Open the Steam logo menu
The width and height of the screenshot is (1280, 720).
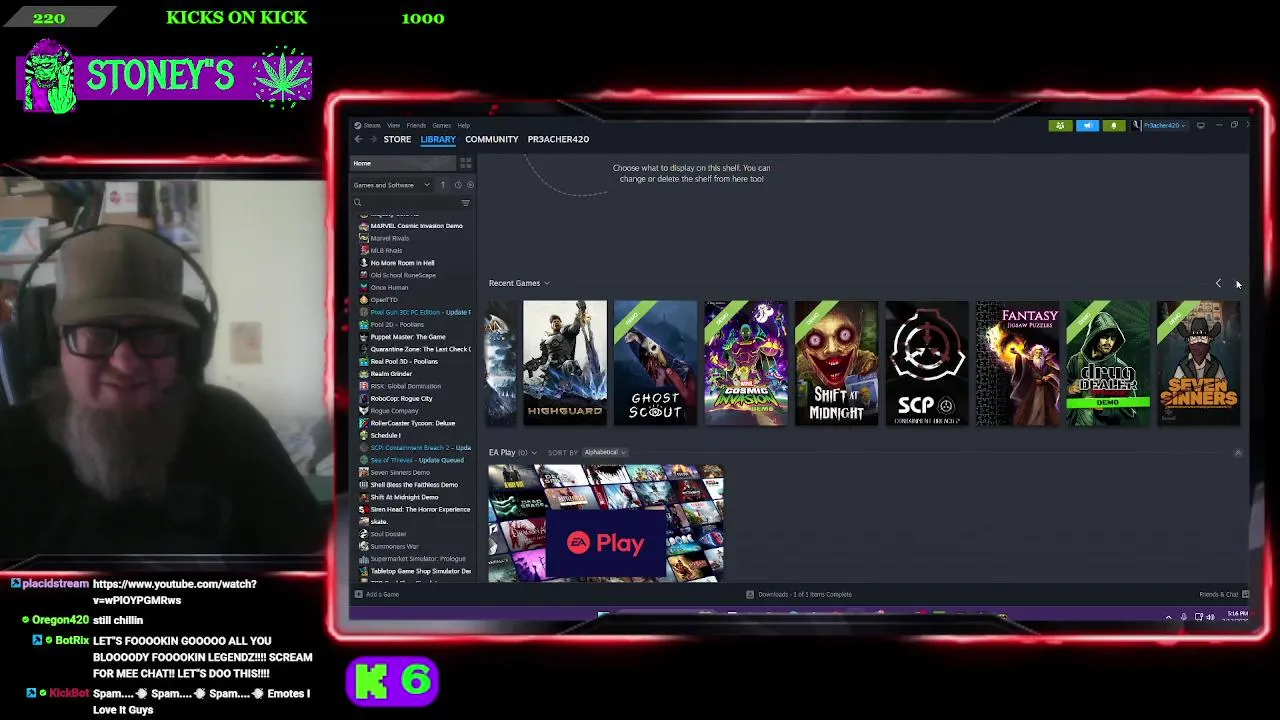tap(368, 125)
